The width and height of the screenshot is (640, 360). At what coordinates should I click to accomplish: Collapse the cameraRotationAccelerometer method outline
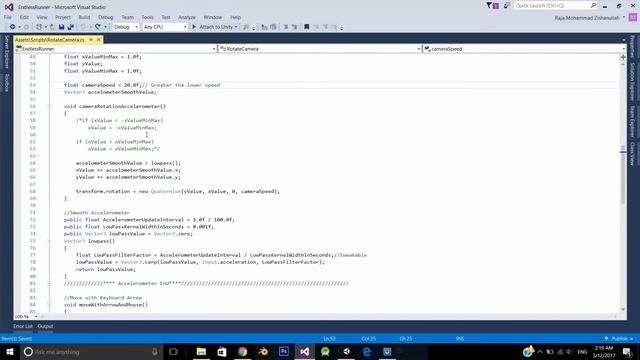(49, 106)
